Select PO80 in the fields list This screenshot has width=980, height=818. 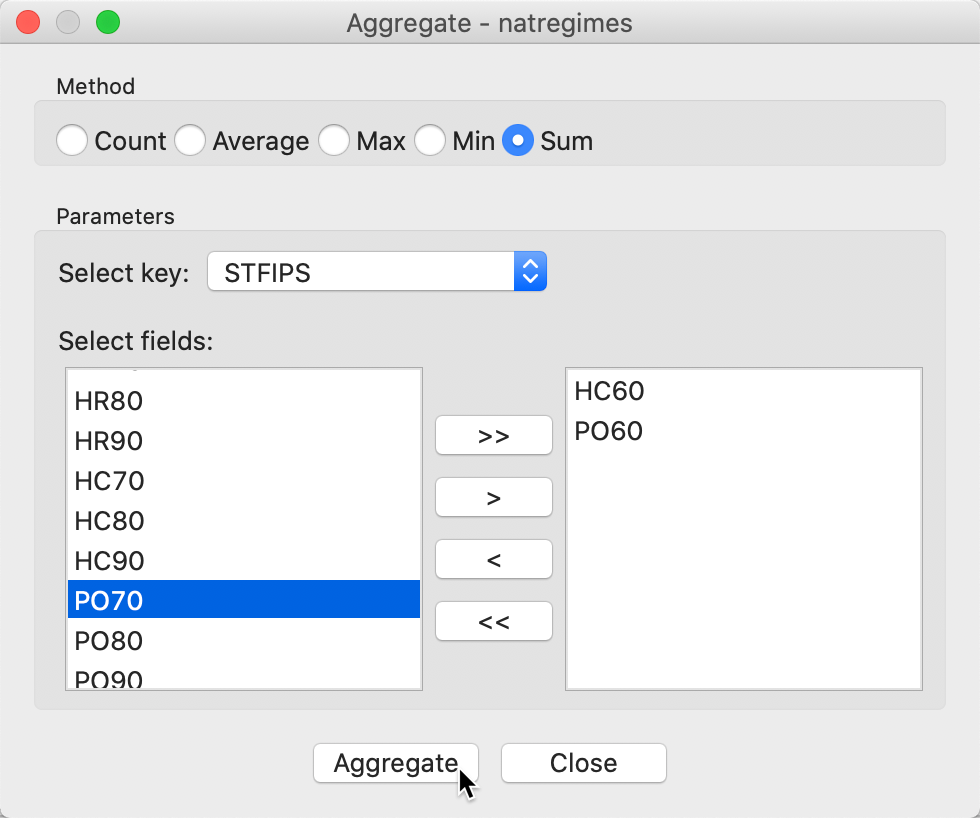[x=244, y=641]
